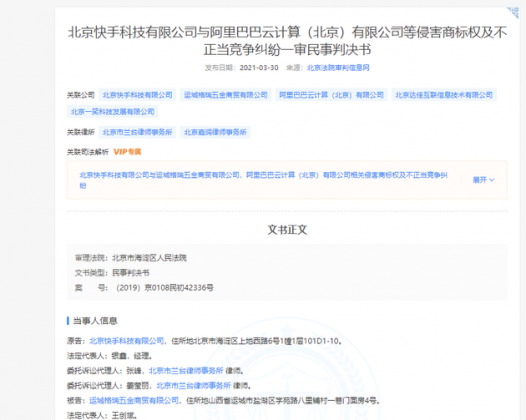526x420 pixels.
Task: Click 北京市兰台律师事务所 link in 张峰's row
Action: (x=186, y=371)
